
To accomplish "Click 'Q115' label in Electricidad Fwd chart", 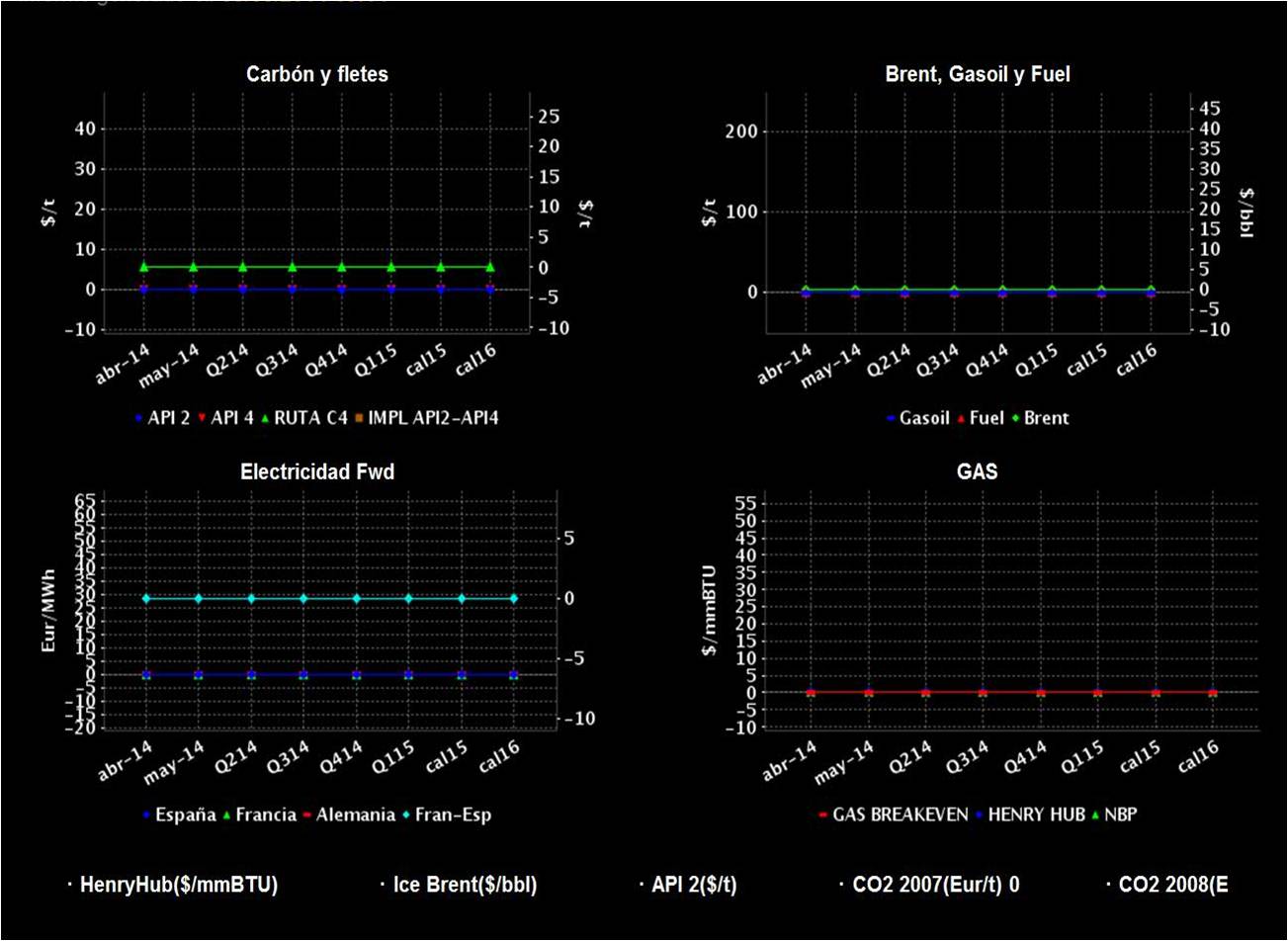I will [x=392, y=757].
